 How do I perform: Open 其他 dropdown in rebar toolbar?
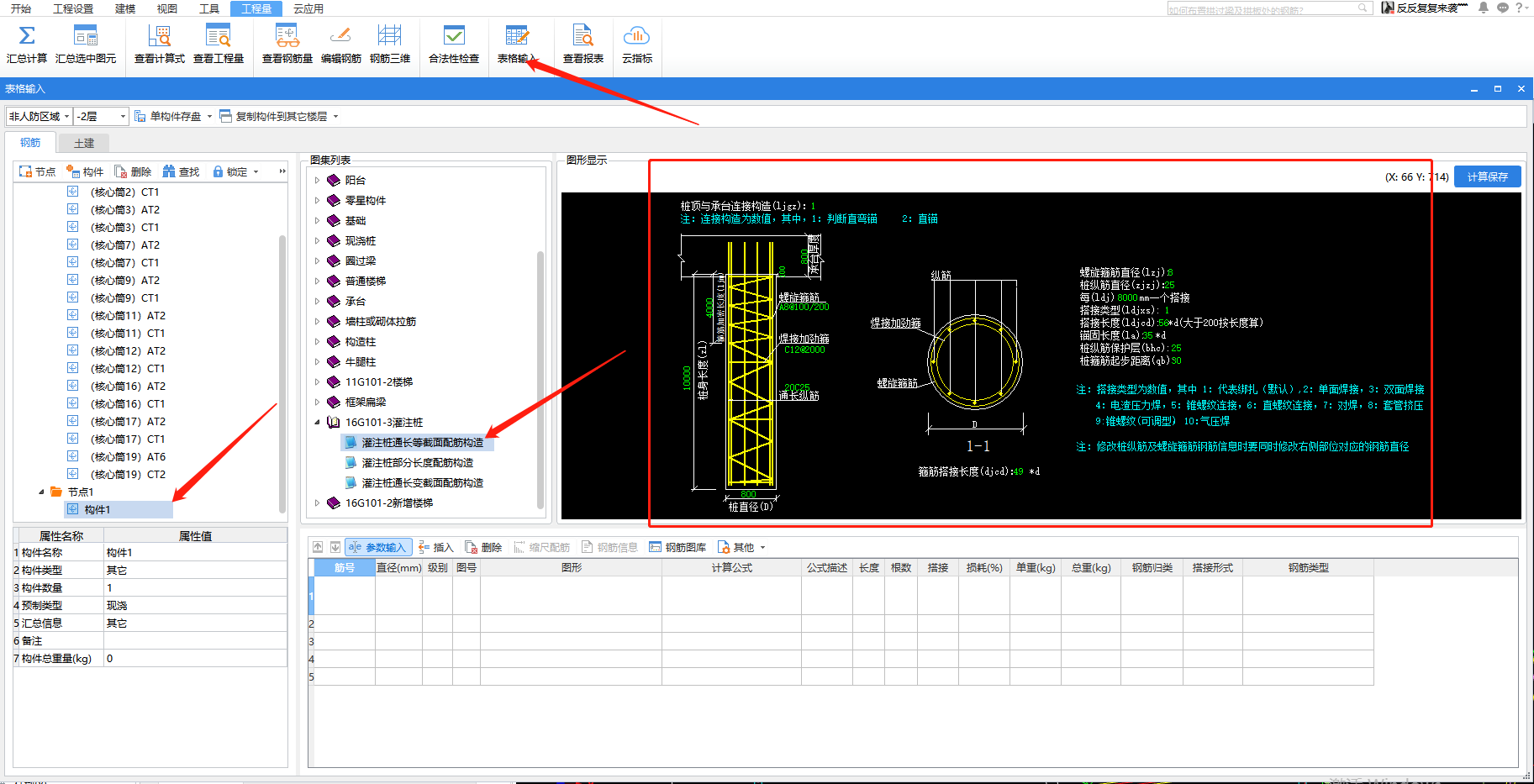741,547
